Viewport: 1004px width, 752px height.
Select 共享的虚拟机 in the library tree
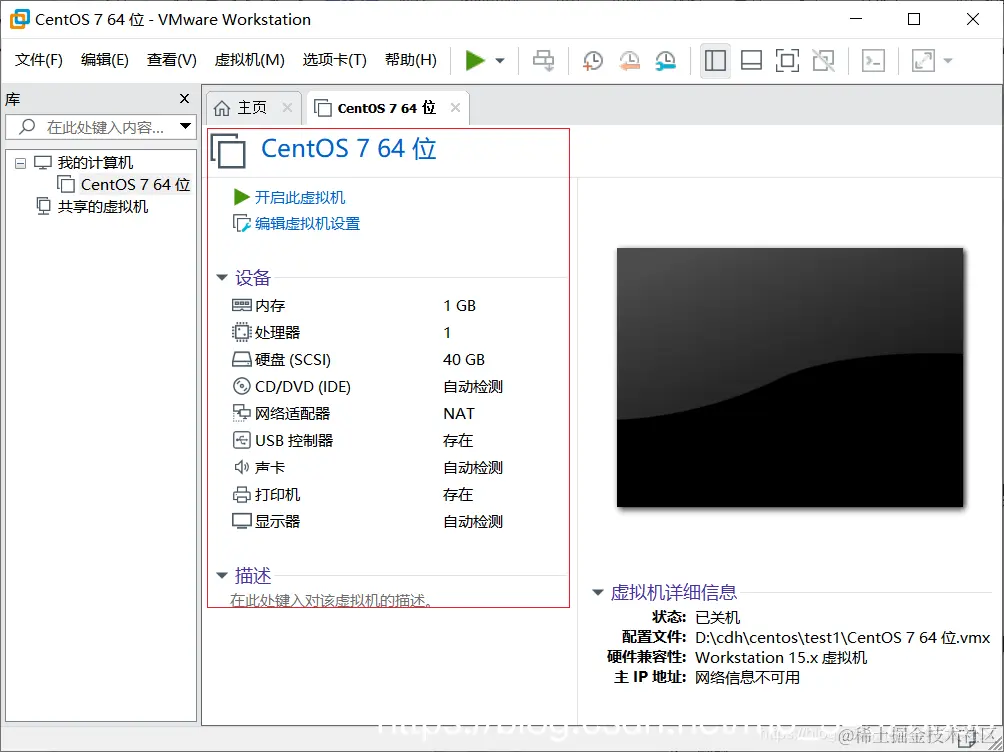[102, 207]
